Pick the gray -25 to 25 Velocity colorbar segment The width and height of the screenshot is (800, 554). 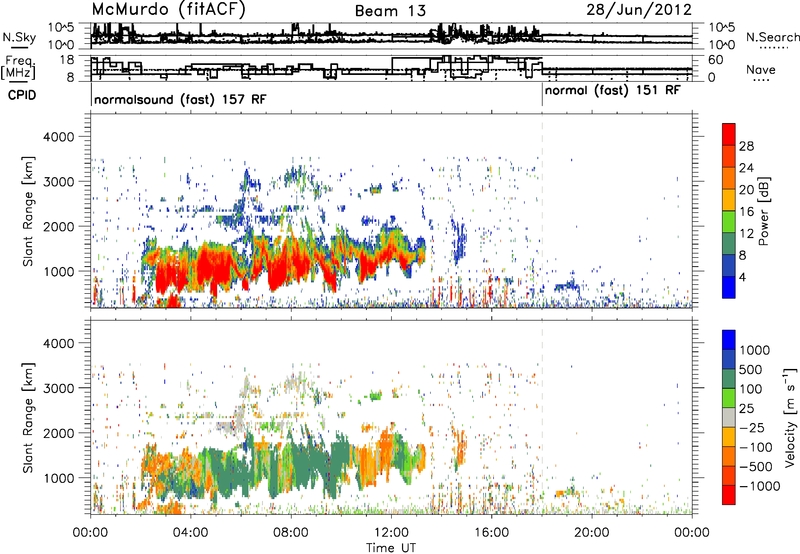[x=729, y=417]
